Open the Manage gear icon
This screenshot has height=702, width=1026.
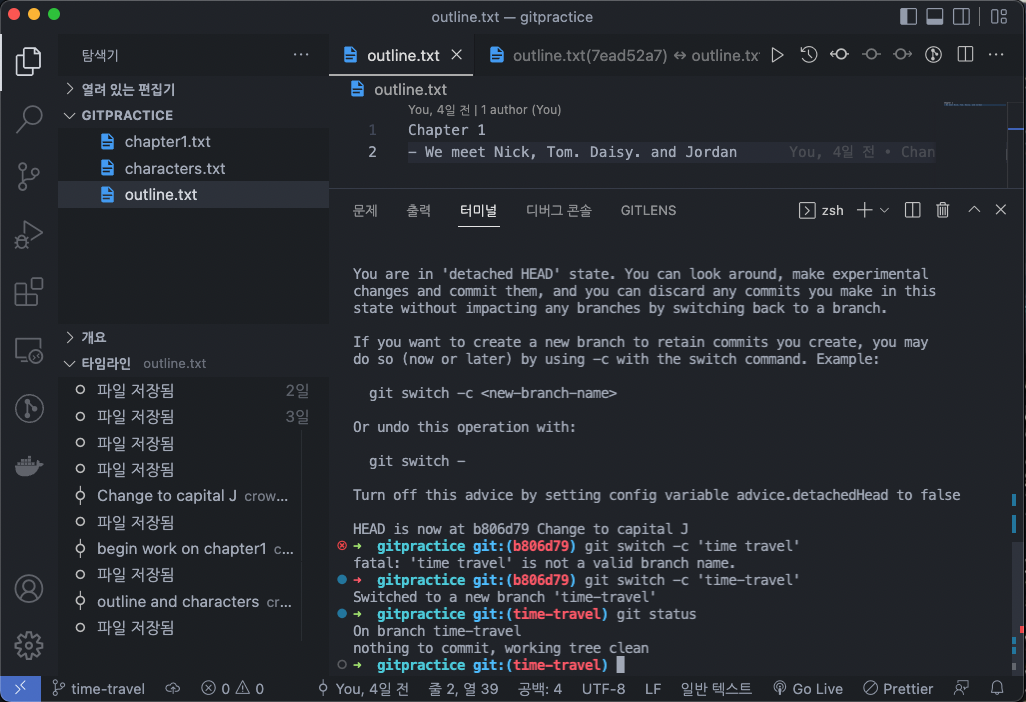coord(28,646)
